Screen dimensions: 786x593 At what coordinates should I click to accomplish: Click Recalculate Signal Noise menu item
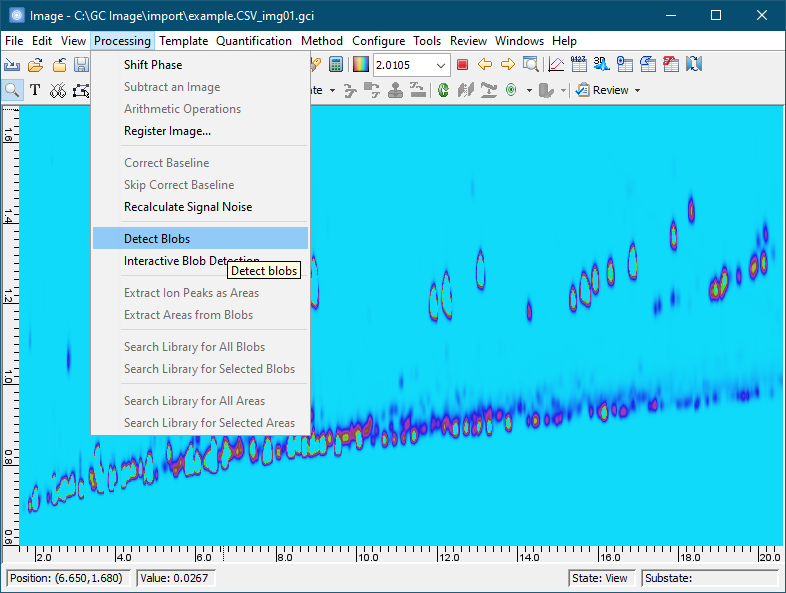(x=188, y=207)
